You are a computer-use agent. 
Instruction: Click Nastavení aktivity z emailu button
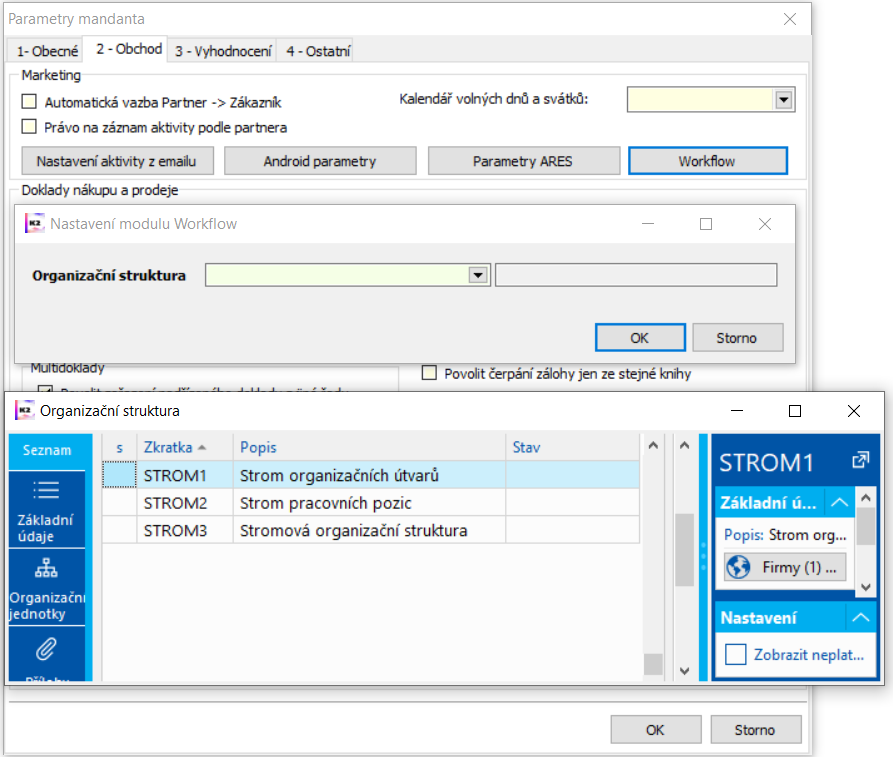(x=117, y=161)
